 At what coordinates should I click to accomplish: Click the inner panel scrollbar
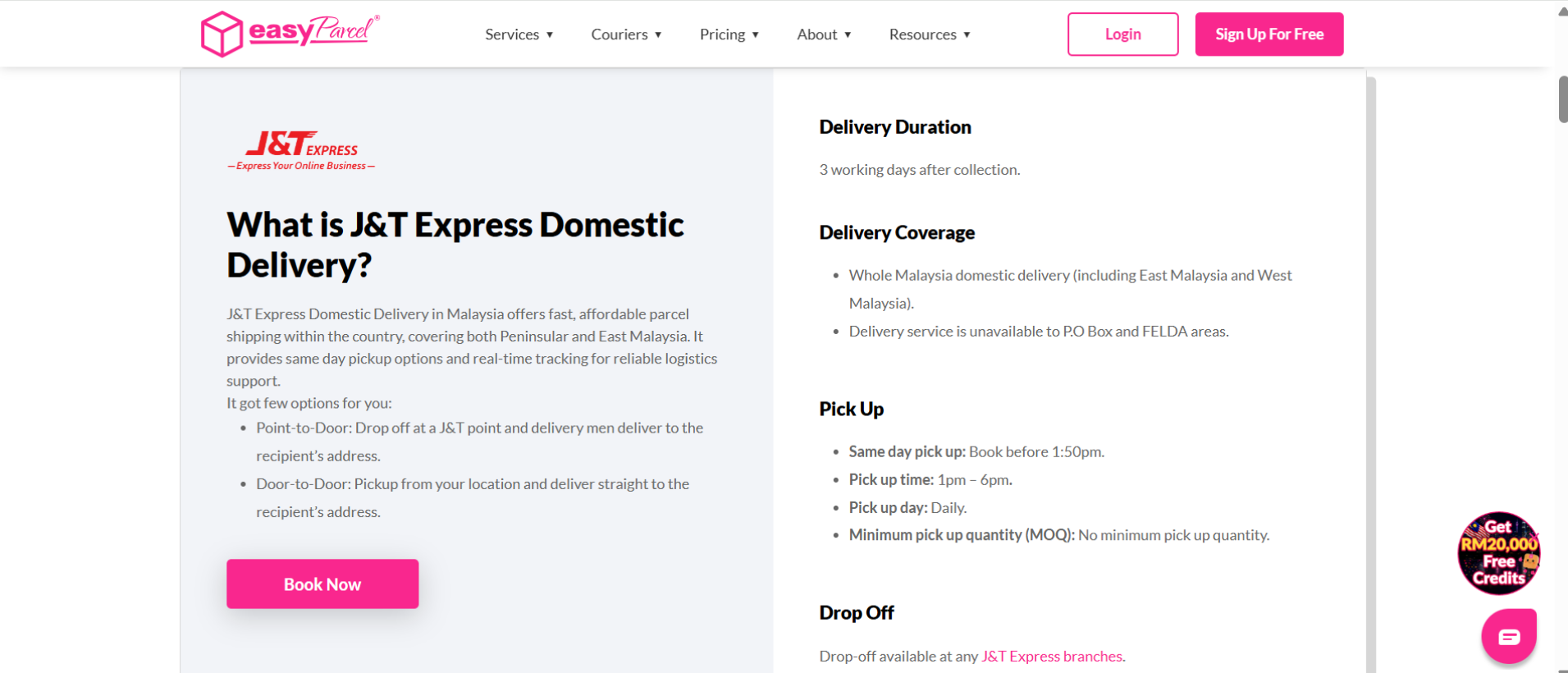pos(1371,374)
